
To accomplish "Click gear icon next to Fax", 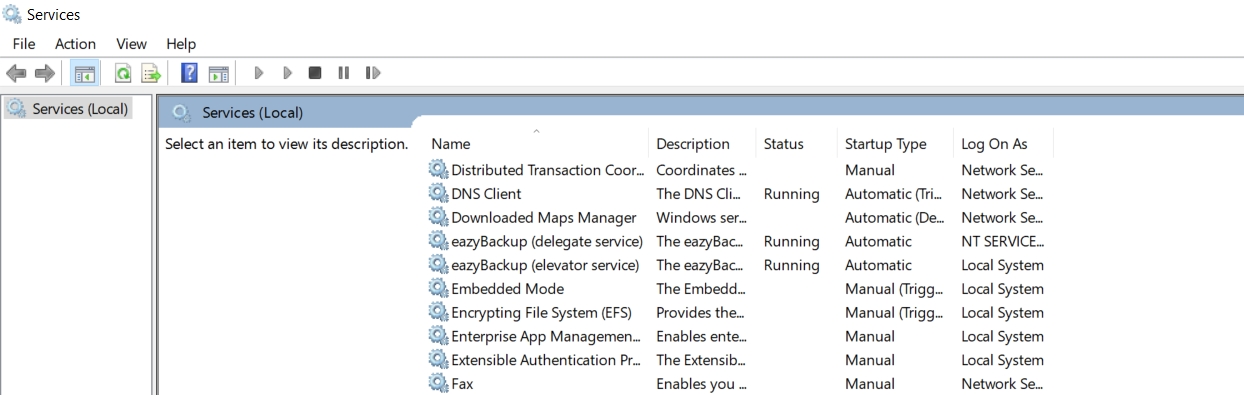I will coord(438,383).
